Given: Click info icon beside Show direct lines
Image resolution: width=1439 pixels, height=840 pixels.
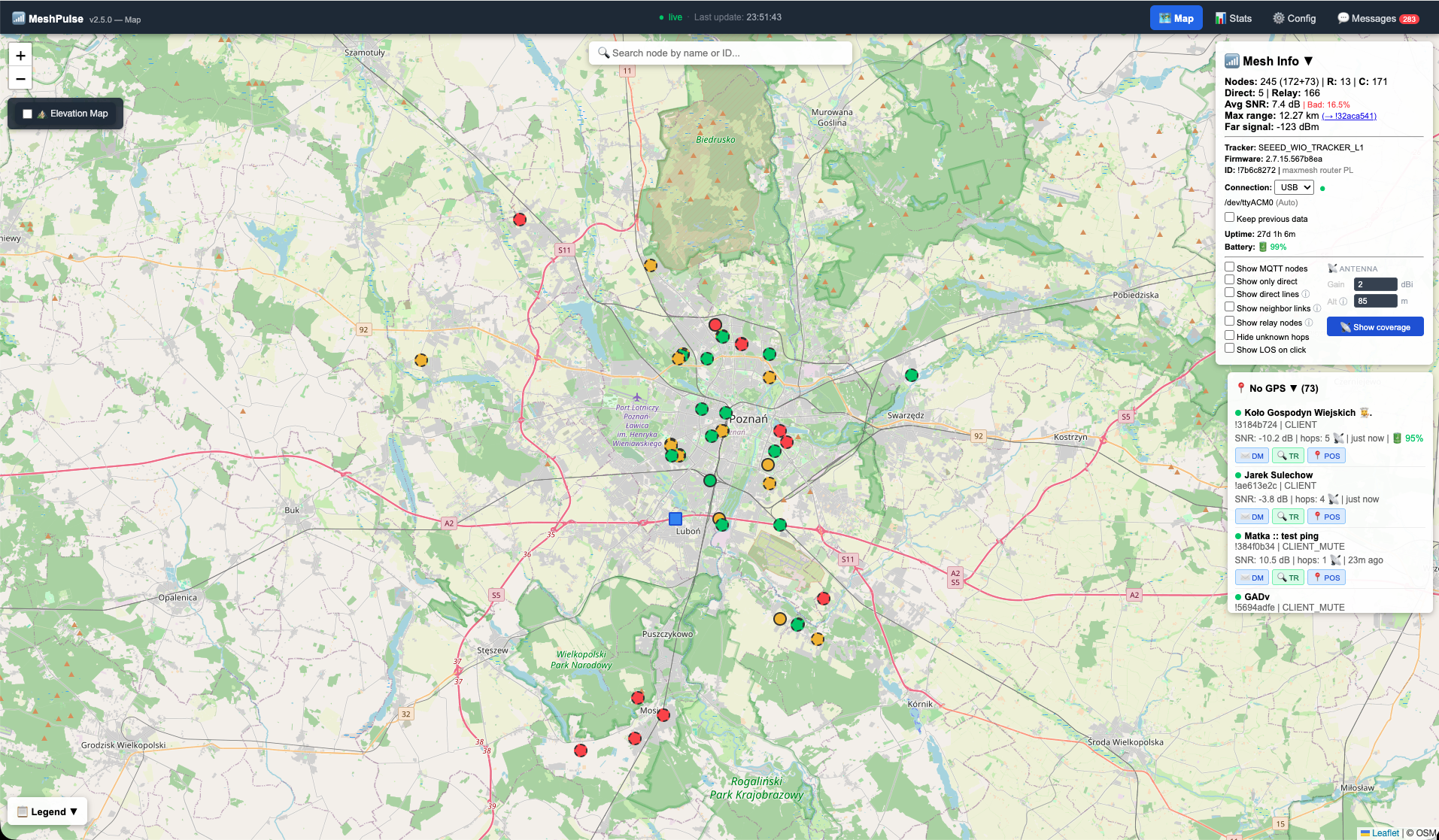Looking at the screenshot, I should [x=1306, y=294].
